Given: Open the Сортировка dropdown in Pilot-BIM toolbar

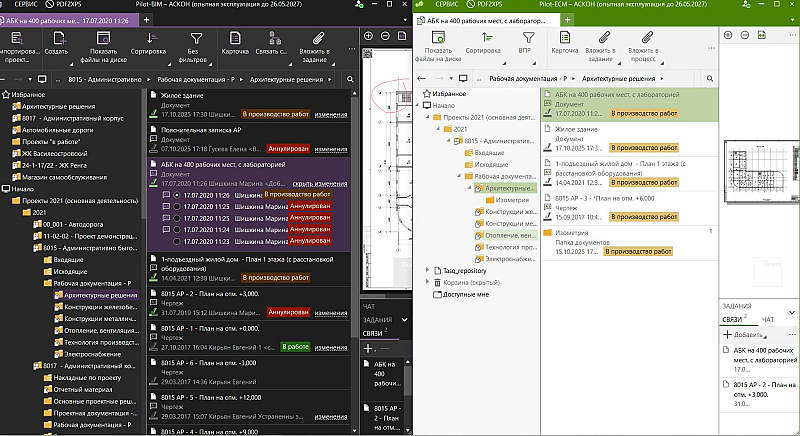Looking at the screenshot, I should click(148, 44).
